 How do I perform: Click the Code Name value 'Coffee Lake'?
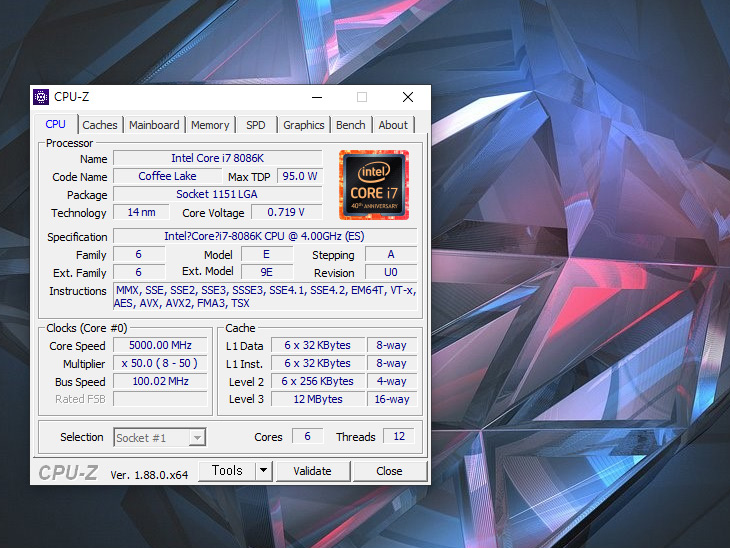pyautogui.click(x=168, y=176)
